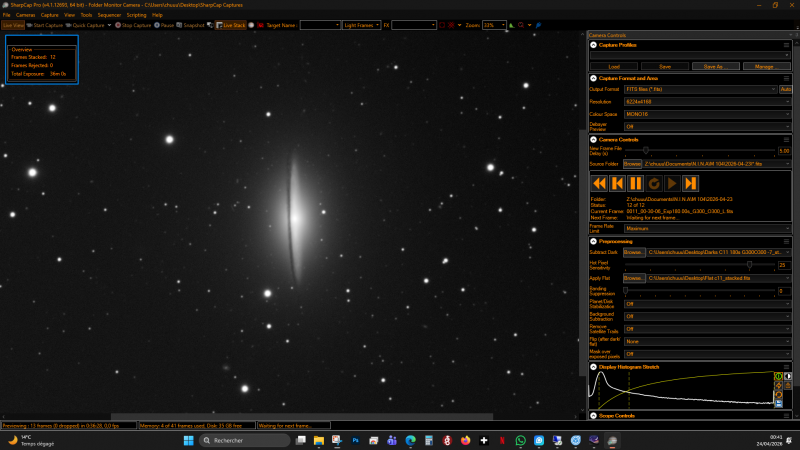Screen dimensions: 800x450
Task: Click Quick Capture in the toolbar
Action: 85,25
